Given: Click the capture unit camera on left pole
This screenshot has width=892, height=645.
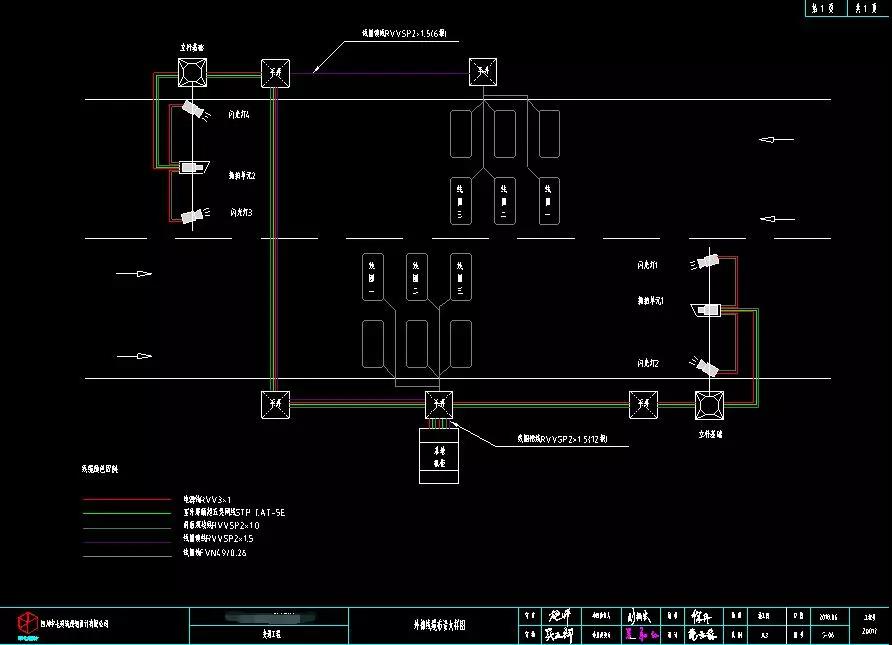Looking at the screenshot, I should point(191,169).
